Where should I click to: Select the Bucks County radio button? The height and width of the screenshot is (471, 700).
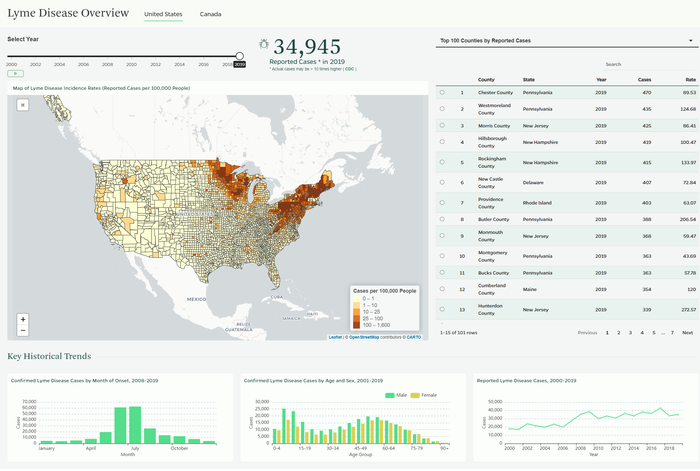pyautogui.click(x=442, y=272)
